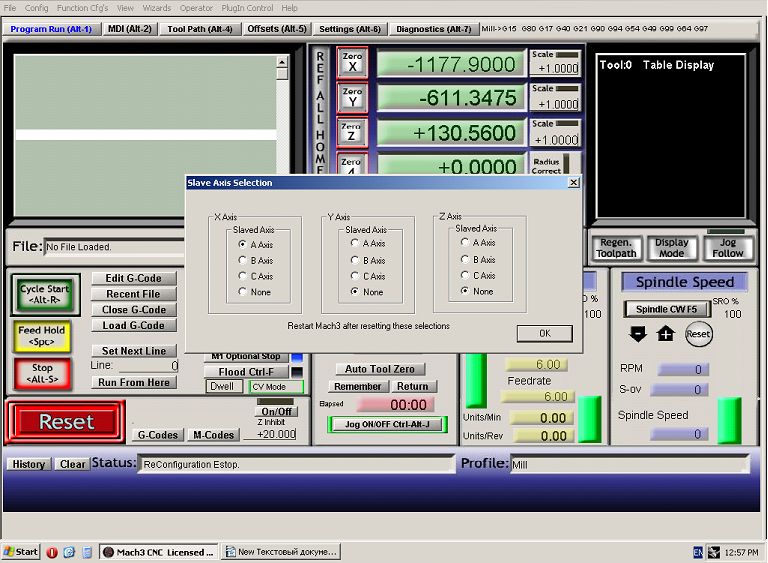This screenshot has height=563, width=768.
Task: Click the round Reset button under Spindle CW
Action: (x=698, y=334)
